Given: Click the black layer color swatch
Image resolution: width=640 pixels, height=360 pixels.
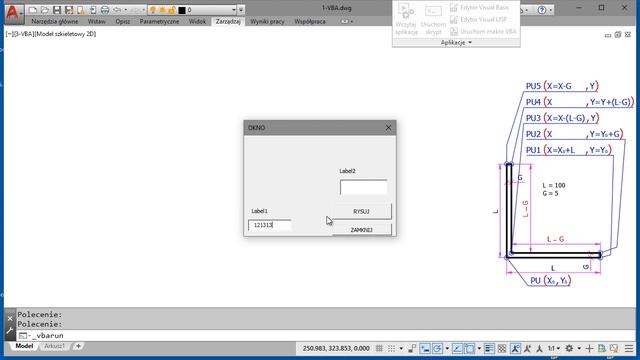Looking at the screenshot, I should coord(182,10).
